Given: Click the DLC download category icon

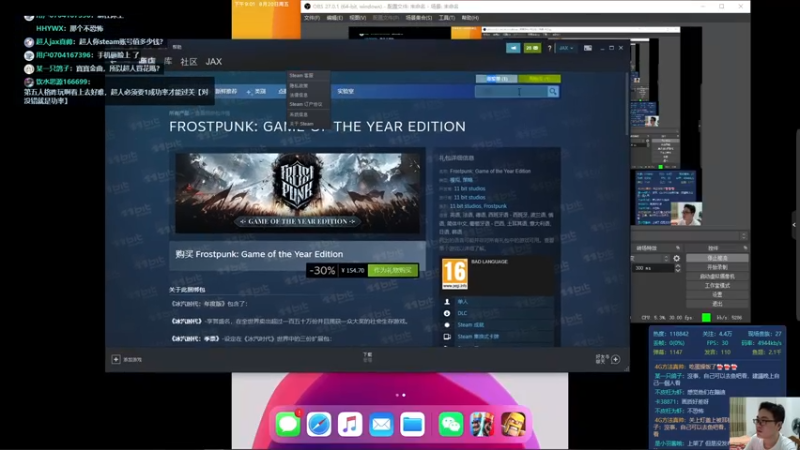Looking at the screenshot, I should [447, 313].
